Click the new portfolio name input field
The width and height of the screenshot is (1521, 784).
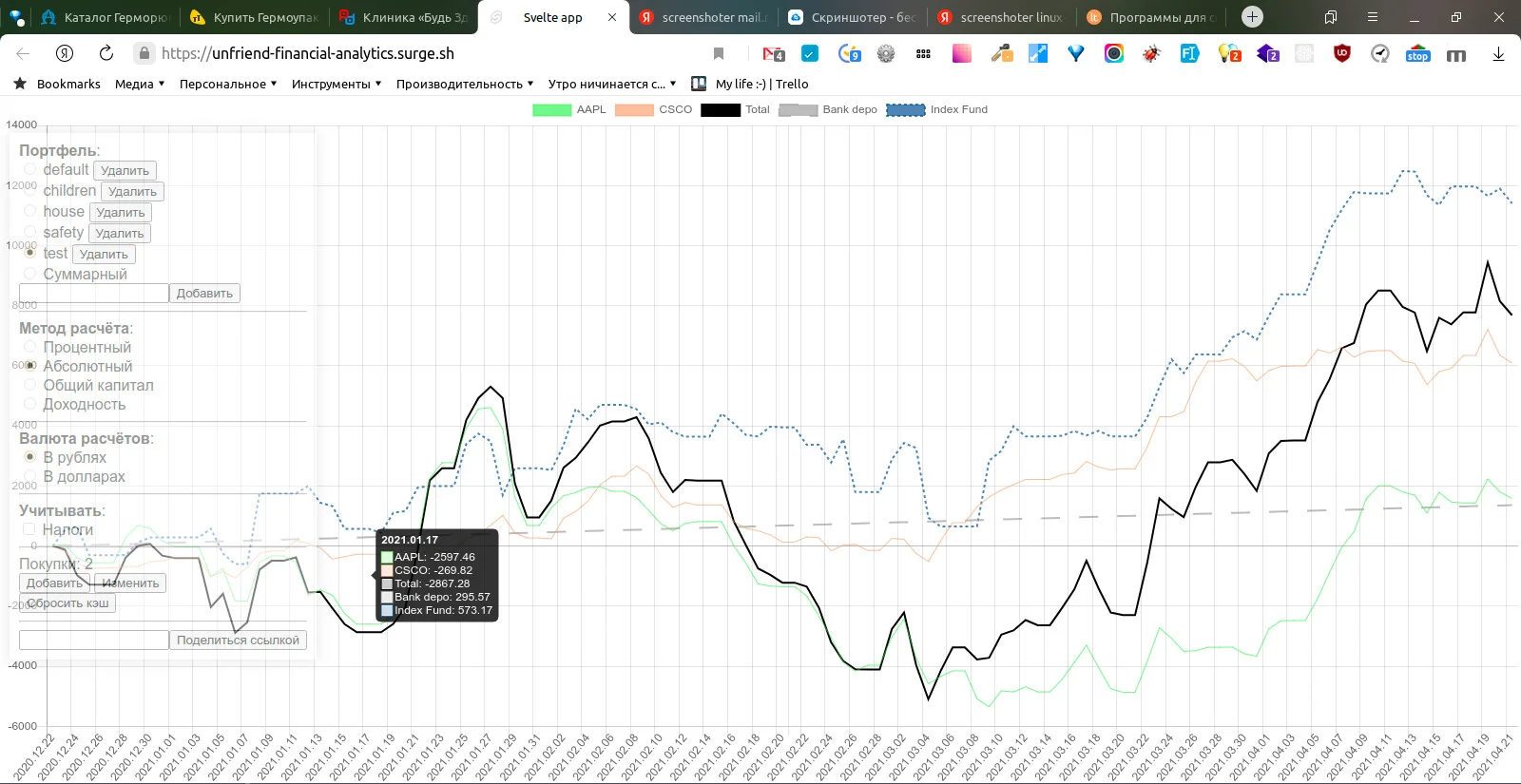tap(94, 294)
